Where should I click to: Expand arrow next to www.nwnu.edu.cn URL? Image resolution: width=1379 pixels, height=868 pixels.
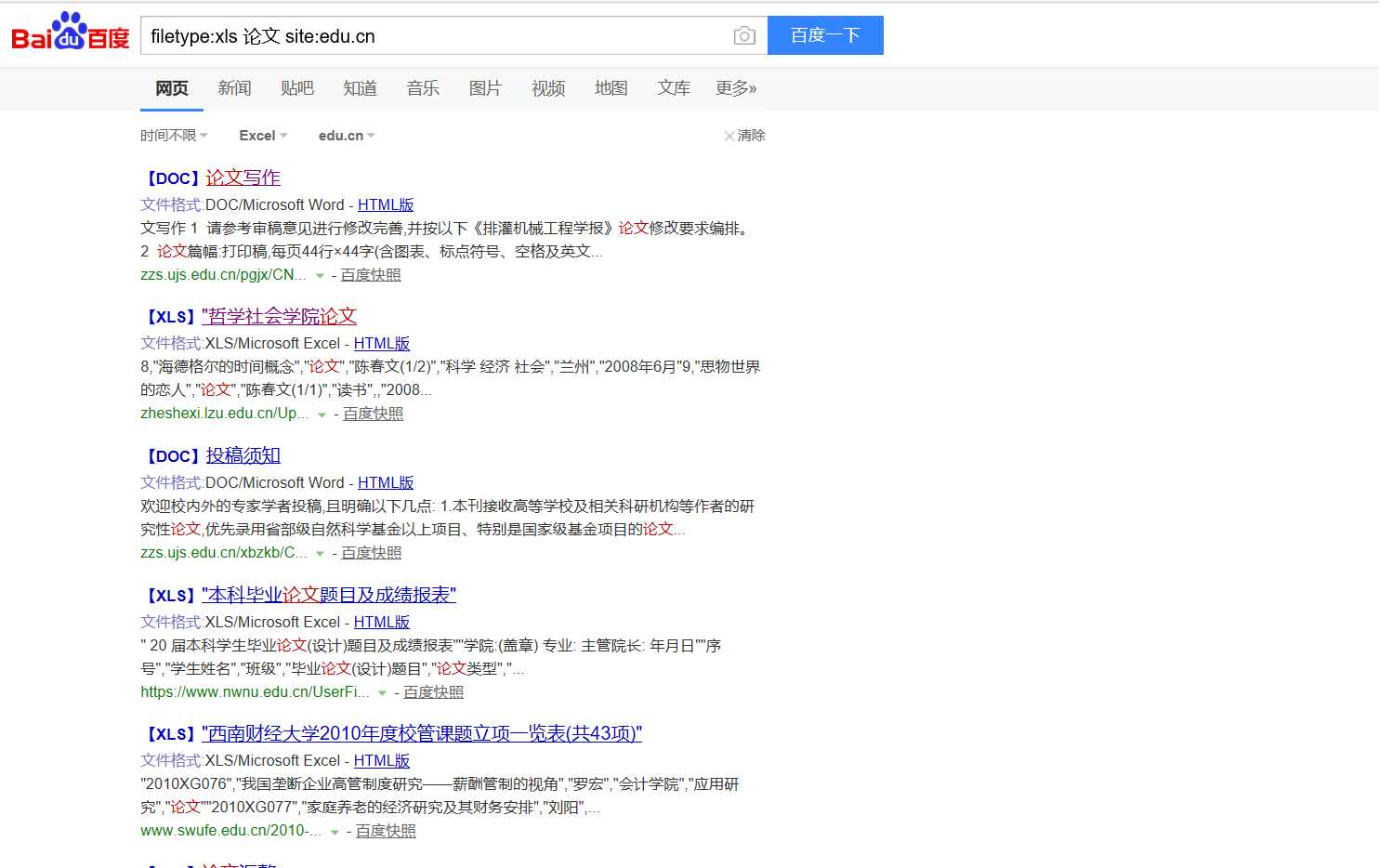click(382, 693)
